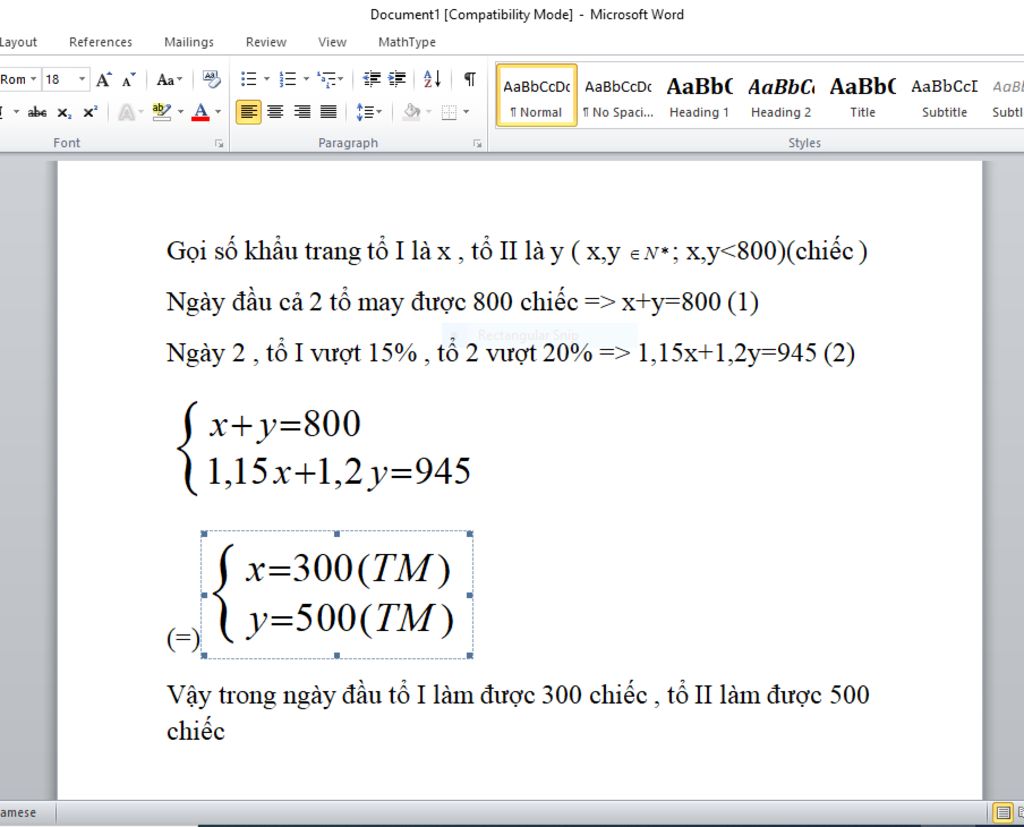1024x827 pixels.
Task: Apply strikethrough with the abc icon
Action: click(37, 112)
